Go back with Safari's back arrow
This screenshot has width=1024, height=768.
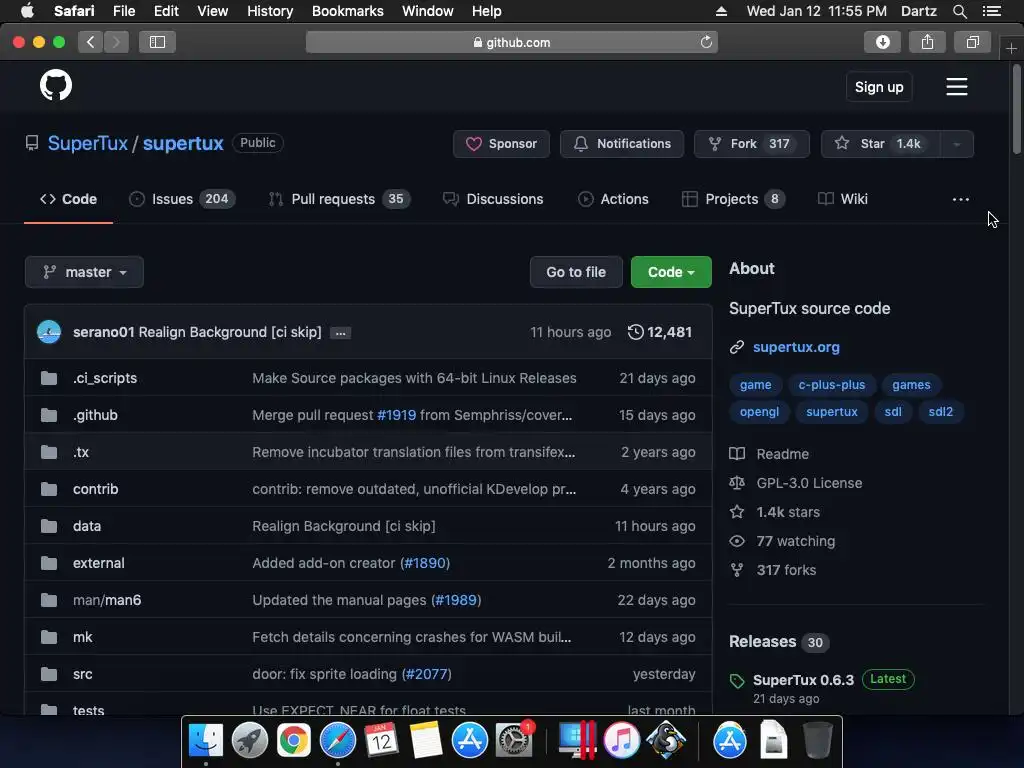(91, 42)
